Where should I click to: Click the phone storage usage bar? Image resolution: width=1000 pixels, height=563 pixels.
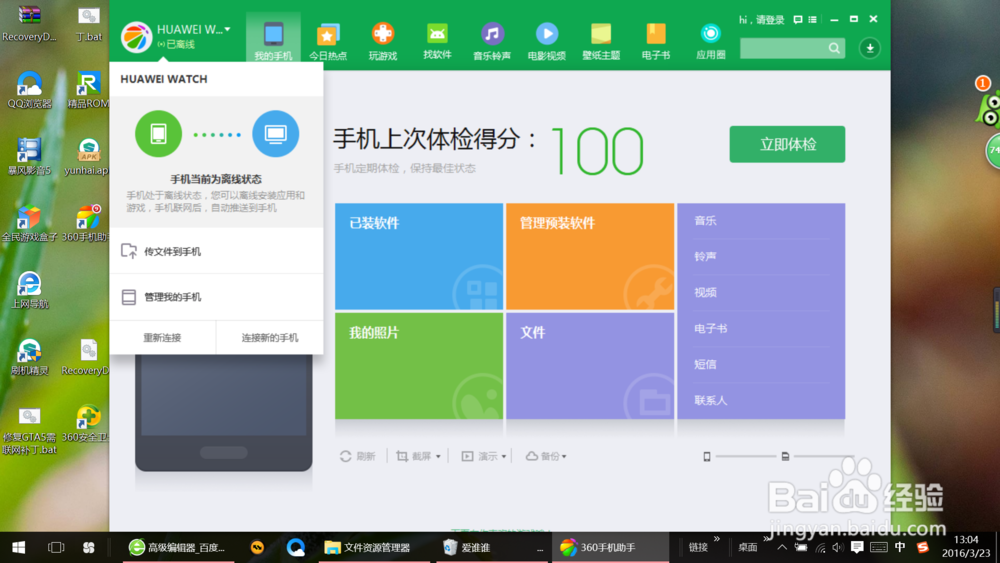pyautogui.click(x=745, y=456)
